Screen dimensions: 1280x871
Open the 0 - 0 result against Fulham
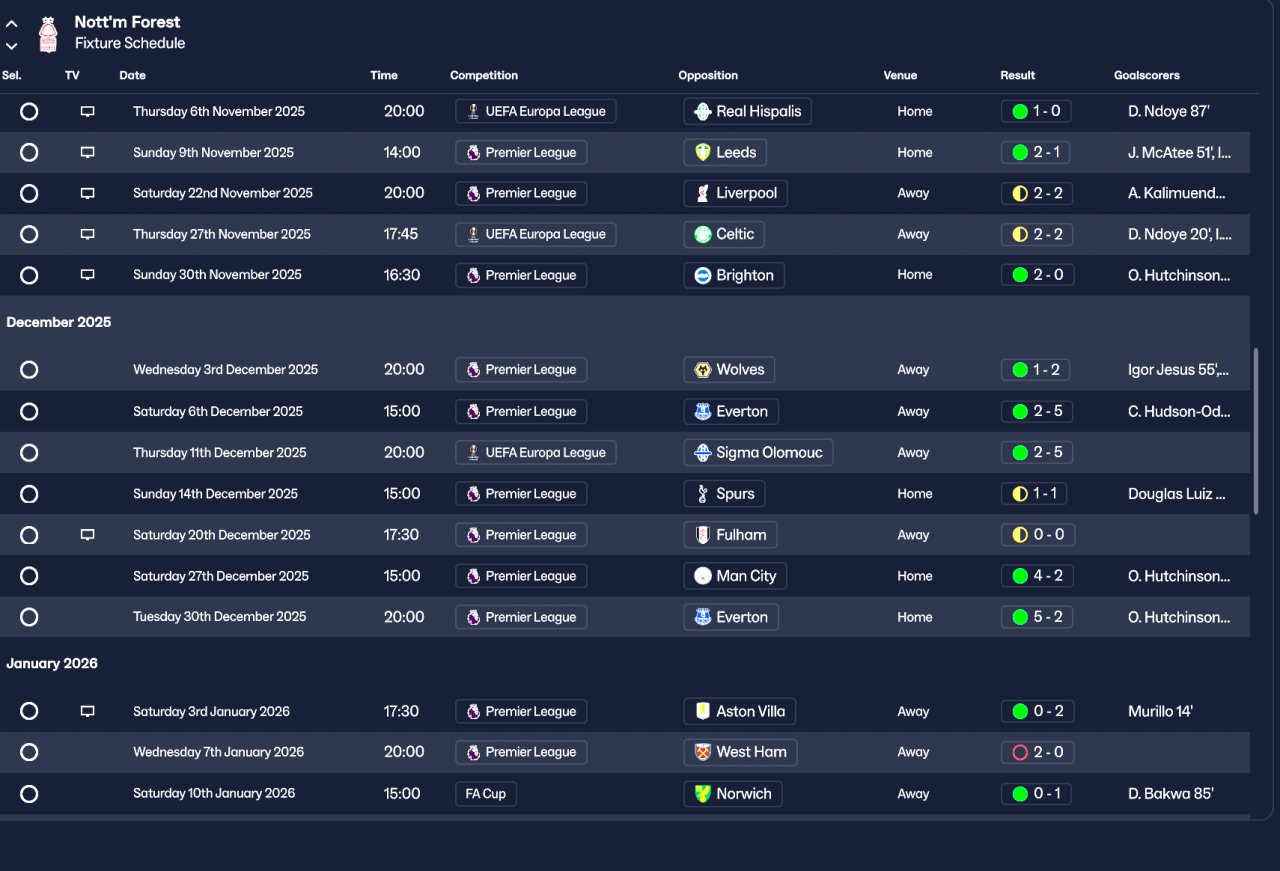(x=1037, y=535)
